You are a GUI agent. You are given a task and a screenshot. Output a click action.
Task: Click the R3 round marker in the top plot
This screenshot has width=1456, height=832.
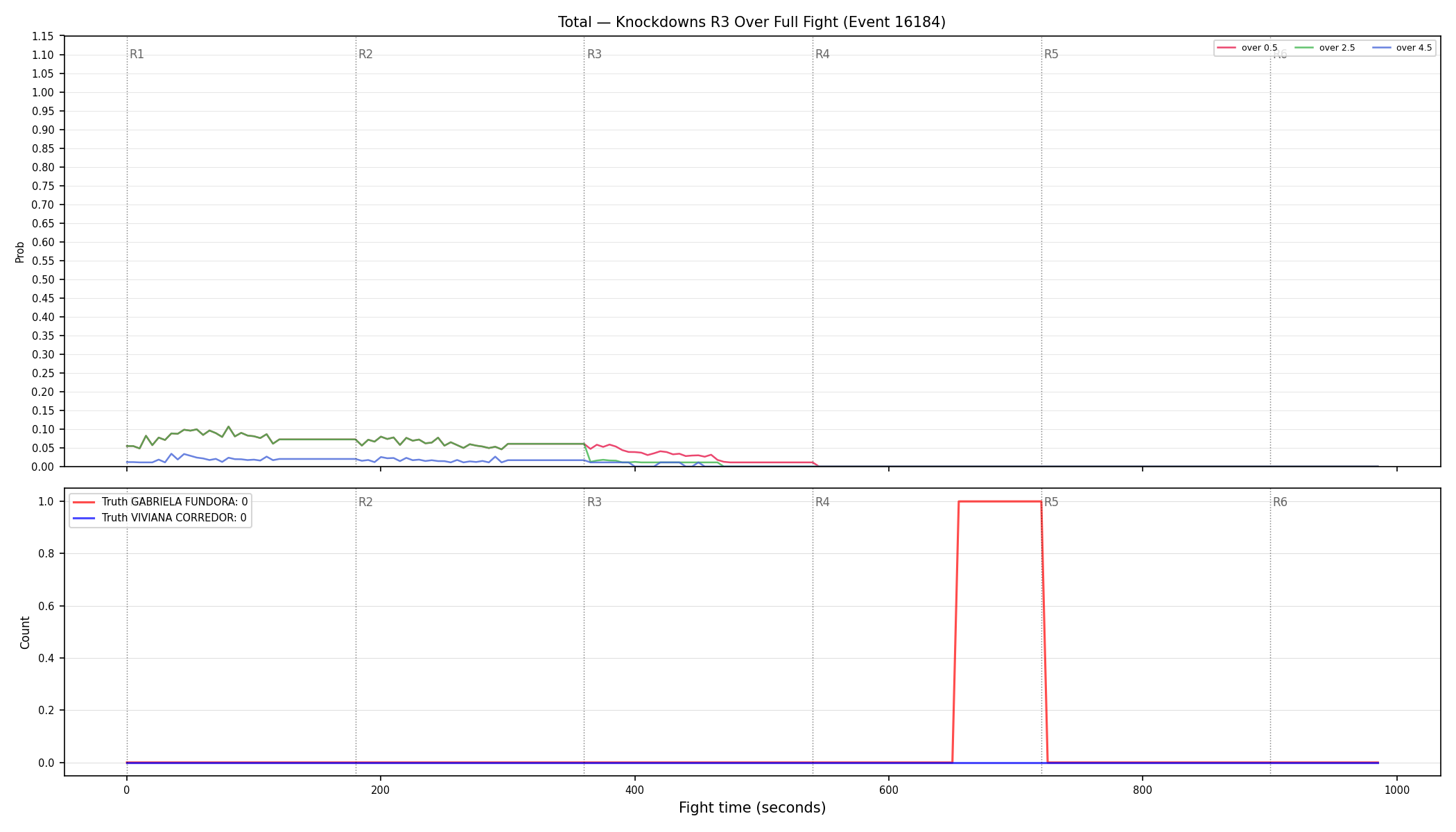click(x=594, y=54)
